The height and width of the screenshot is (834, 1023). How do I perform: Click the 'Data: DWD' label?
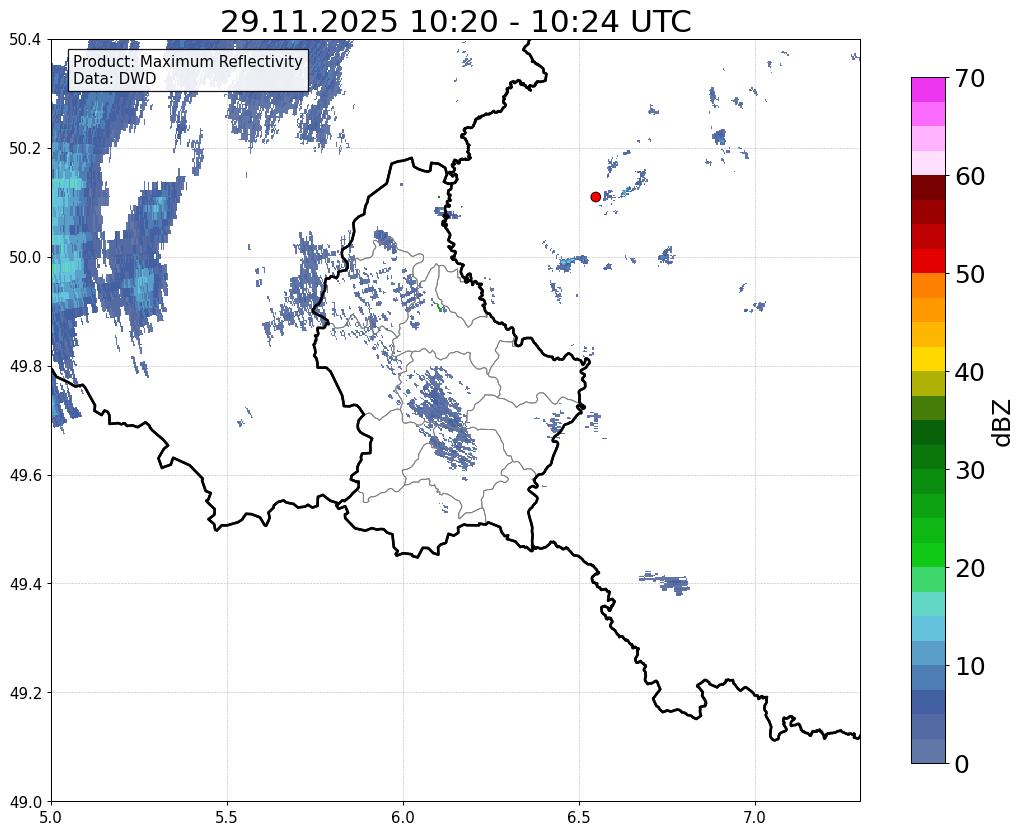click(115, 79)
